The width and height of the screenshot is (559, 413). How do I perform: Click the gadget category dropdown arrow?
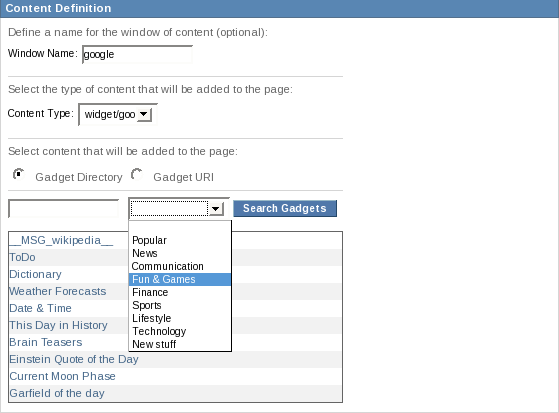[216, 209]
